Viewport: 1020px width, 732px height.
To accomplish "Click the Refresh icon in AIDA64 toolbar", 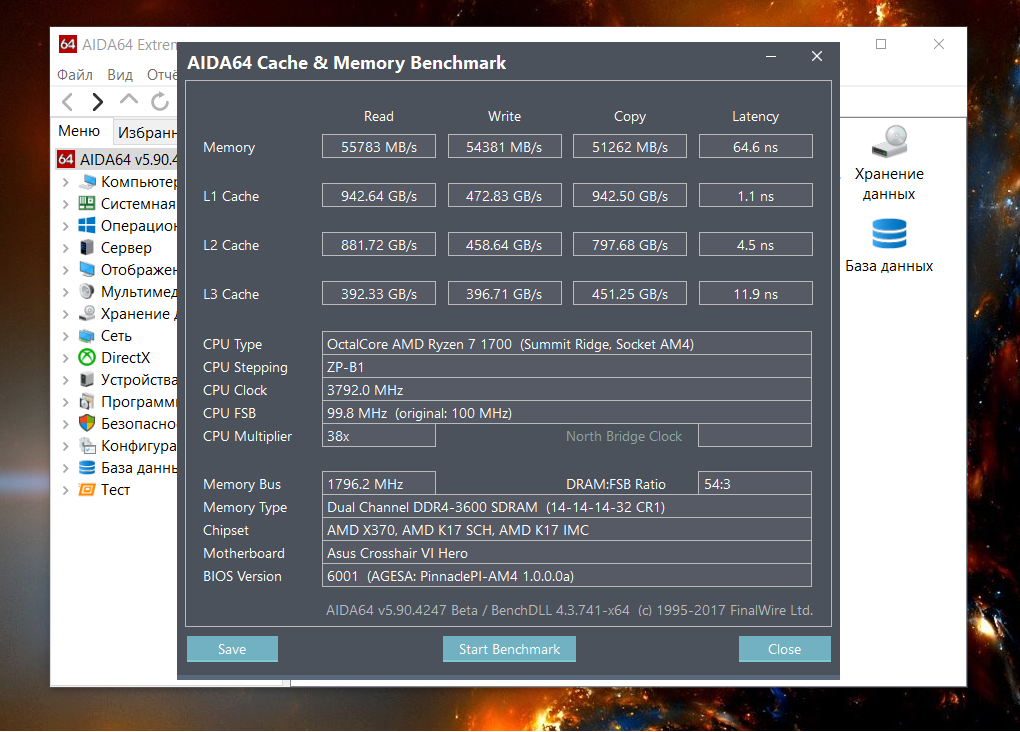I will [160, 102].
